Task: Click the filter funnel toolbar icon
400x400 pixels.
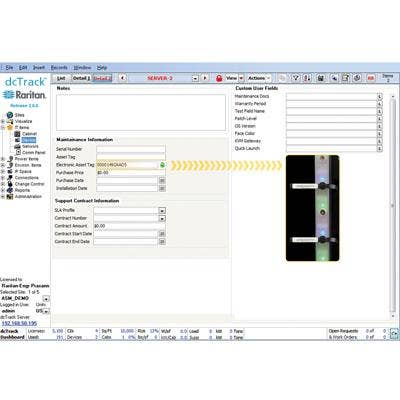Action: tap(296, 78)
